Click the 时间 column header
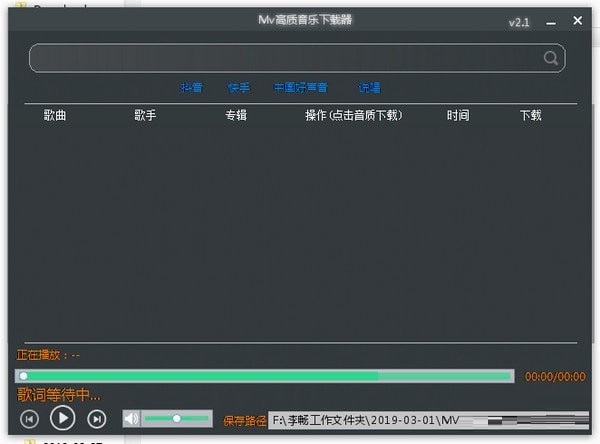 click(458, 115)
